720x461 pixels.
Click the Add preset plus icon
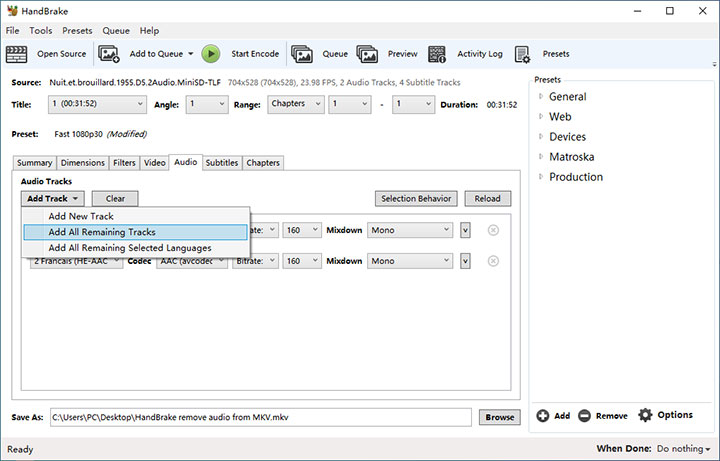542,416
